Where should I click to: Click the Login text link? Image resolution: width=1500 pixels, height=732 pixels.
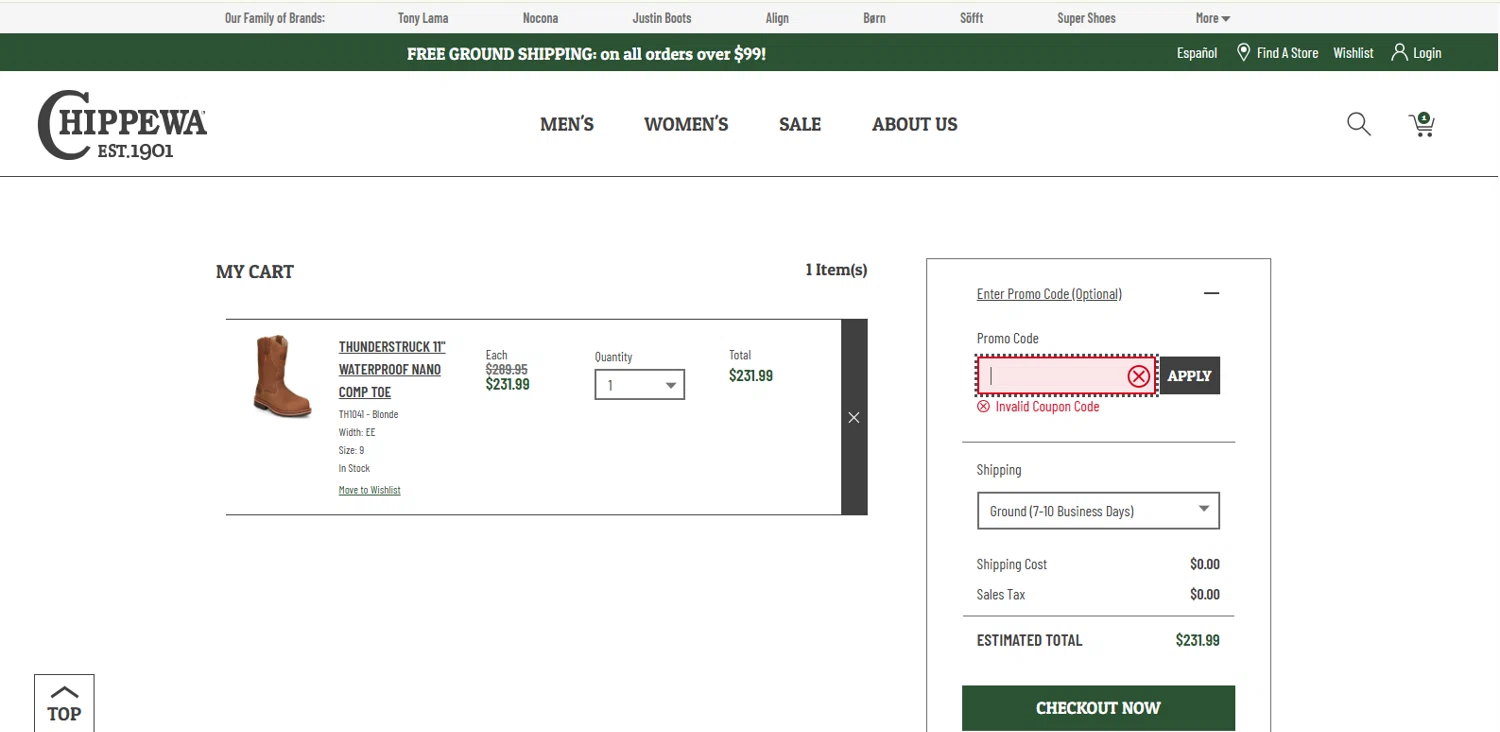coord(1427,53)
